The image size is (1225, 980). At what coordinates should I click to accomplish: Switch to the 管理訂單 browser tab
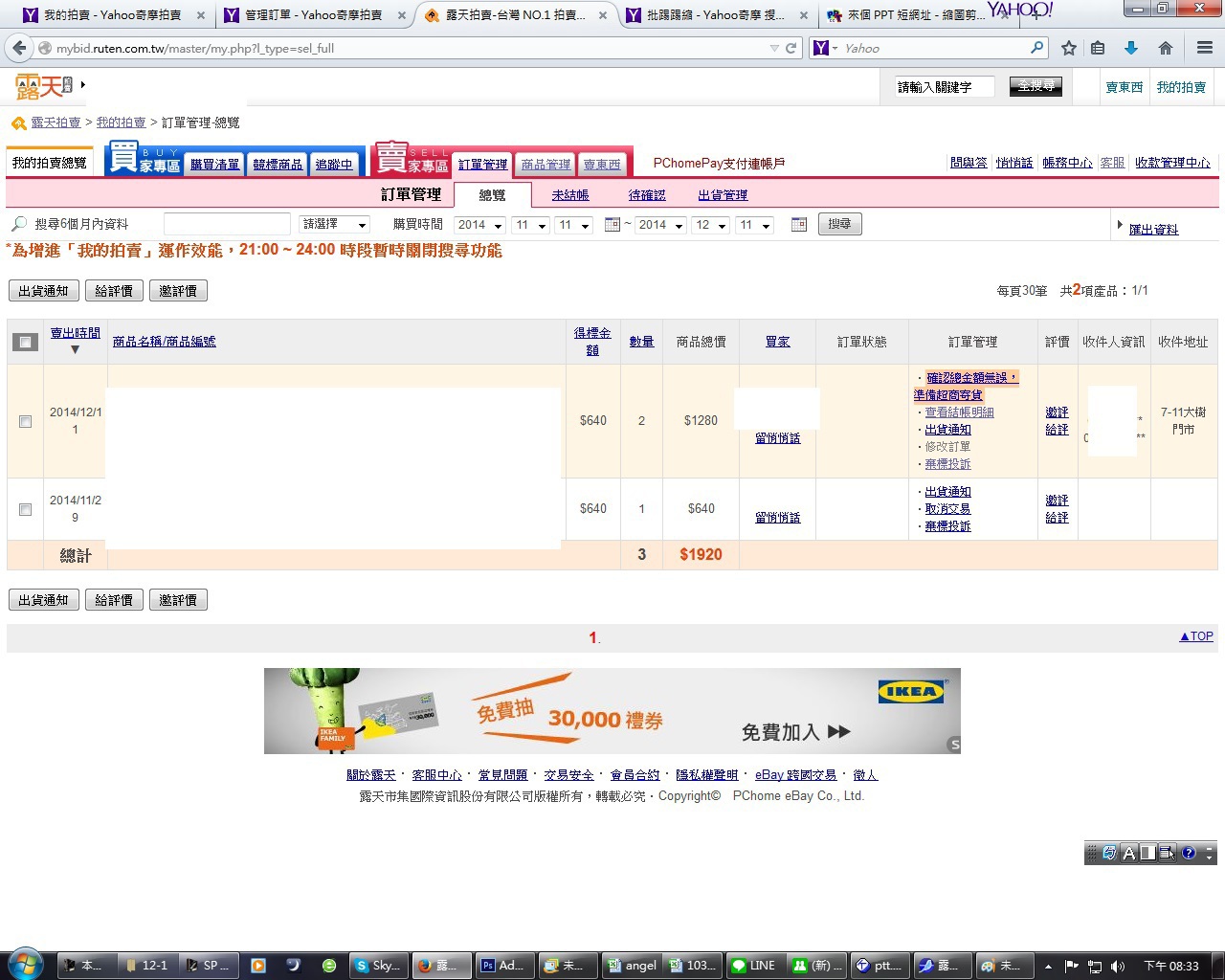tap(314, 15)
